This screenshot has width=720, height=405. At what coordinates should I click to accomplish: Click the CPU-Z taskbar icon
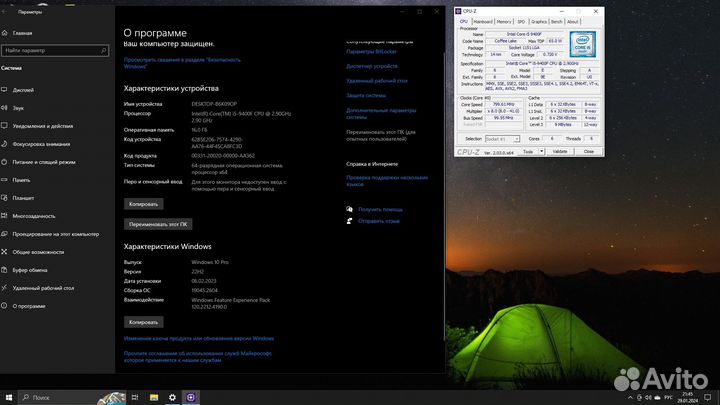(191, 397)
